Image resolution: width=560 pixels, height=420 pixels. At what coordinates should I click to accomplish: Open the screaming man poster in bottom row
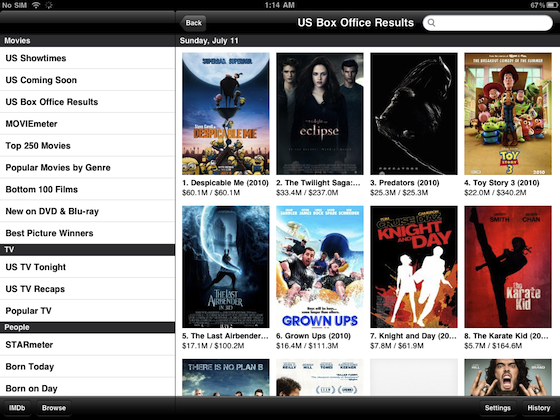pyautogui.click(x=508, y=377)
